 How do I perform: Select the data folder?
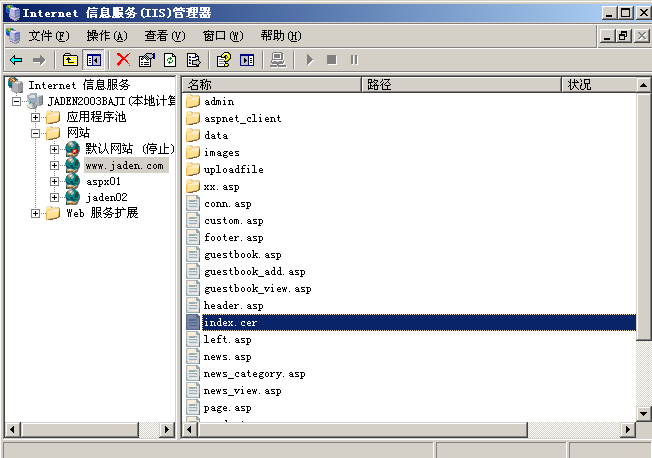pyautogui.click(x=216, y=136)
